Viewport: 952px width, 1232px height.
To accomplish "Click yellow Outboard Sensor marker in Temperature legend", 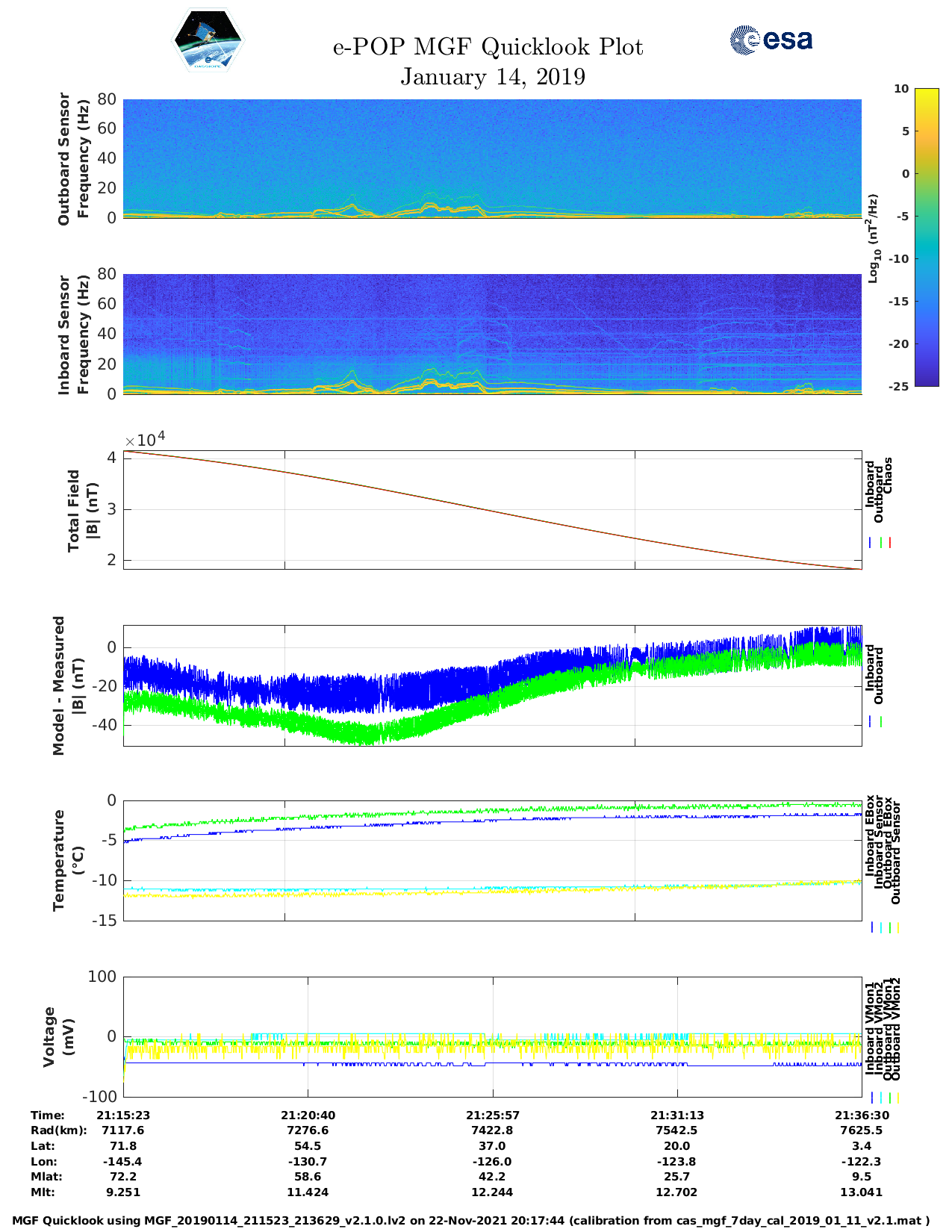I will pyautogui.click(x=897, y=927).
